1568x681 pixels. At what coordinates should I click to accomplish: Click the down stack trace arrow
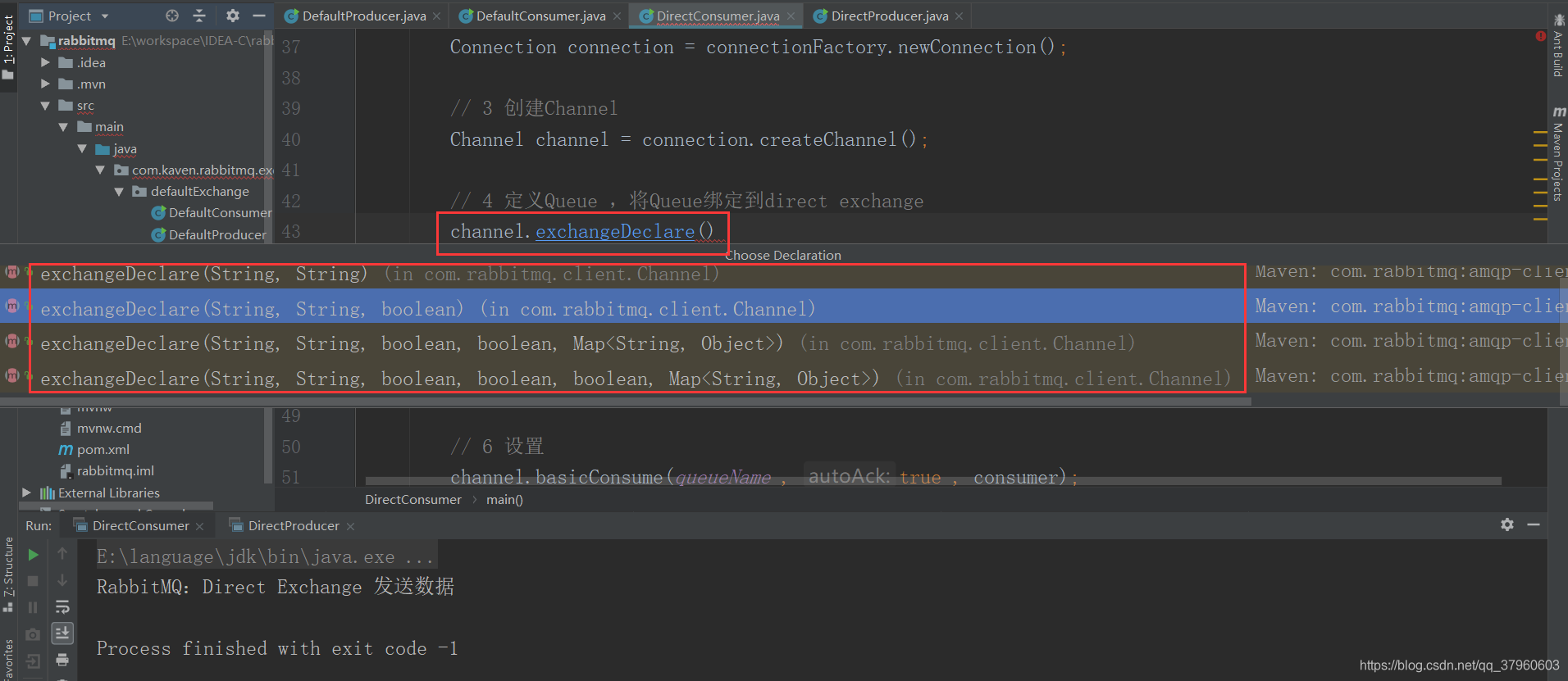pos(62,581)
